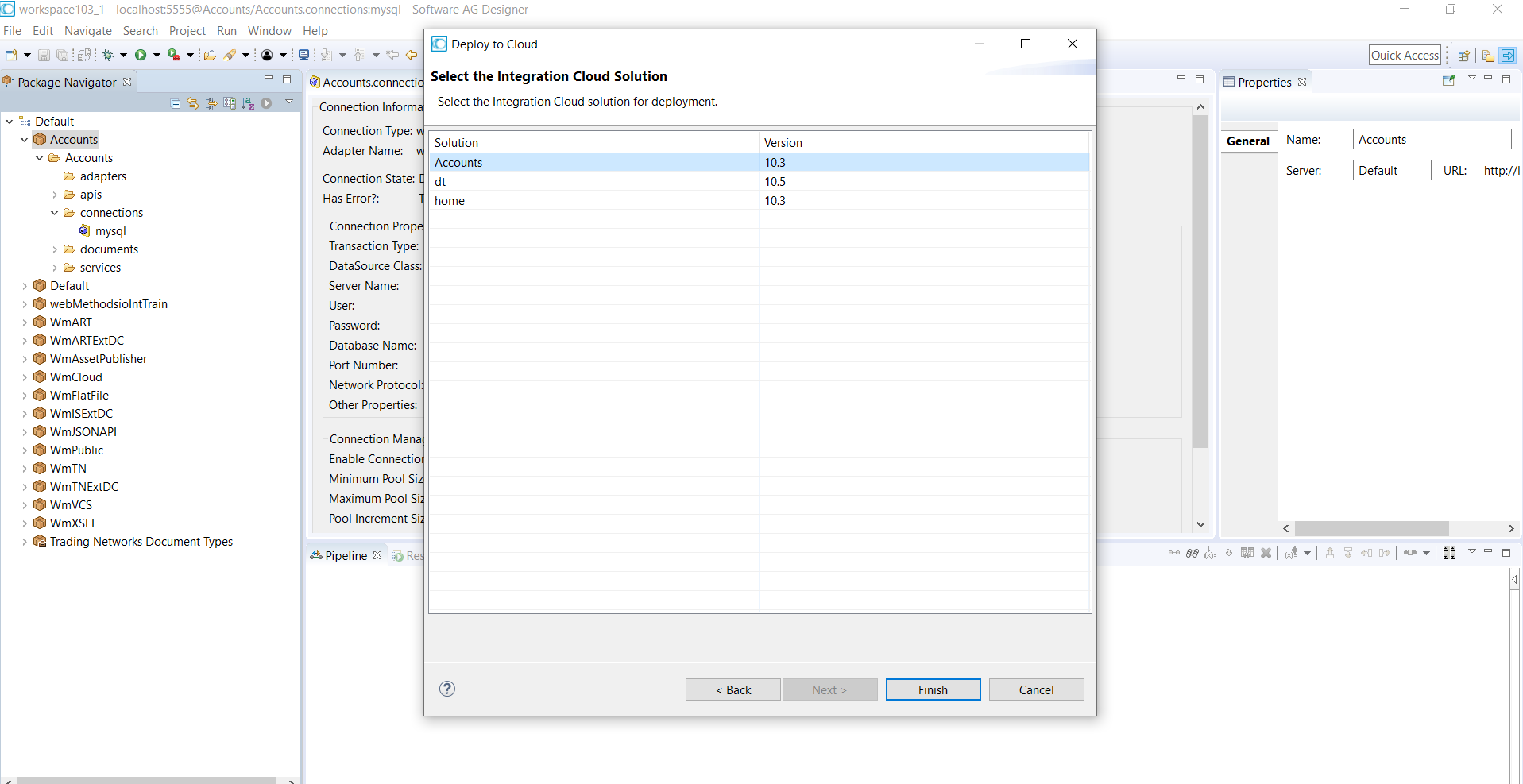Open the Window menu
Screen dimensions: 1523x784
click(x=269, y=30)
